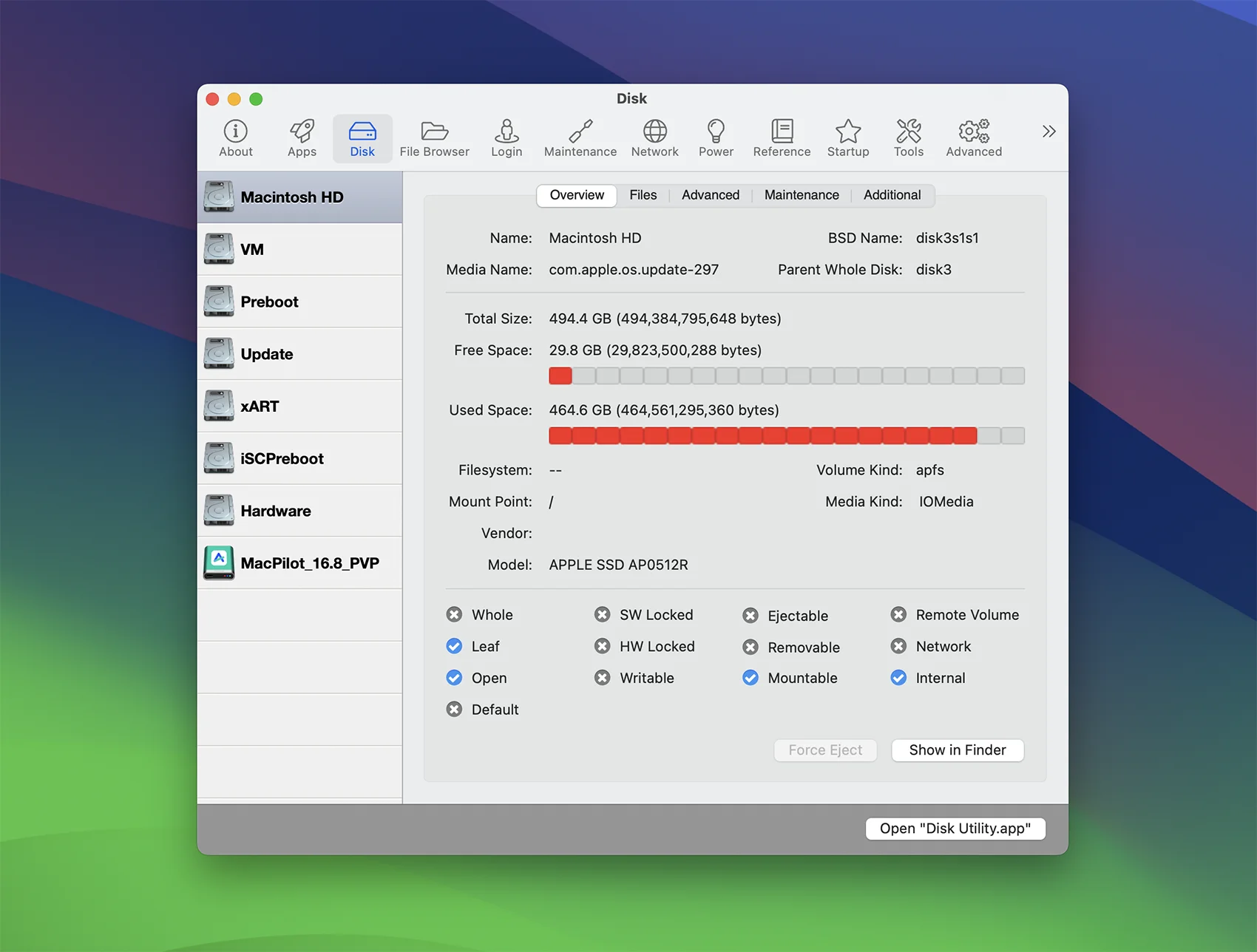Image resolution: width=1257 pixels, height=952 pixels.
Task: Click the BSD name disk3s1s1 value
Action: click(x=947, y=238)
